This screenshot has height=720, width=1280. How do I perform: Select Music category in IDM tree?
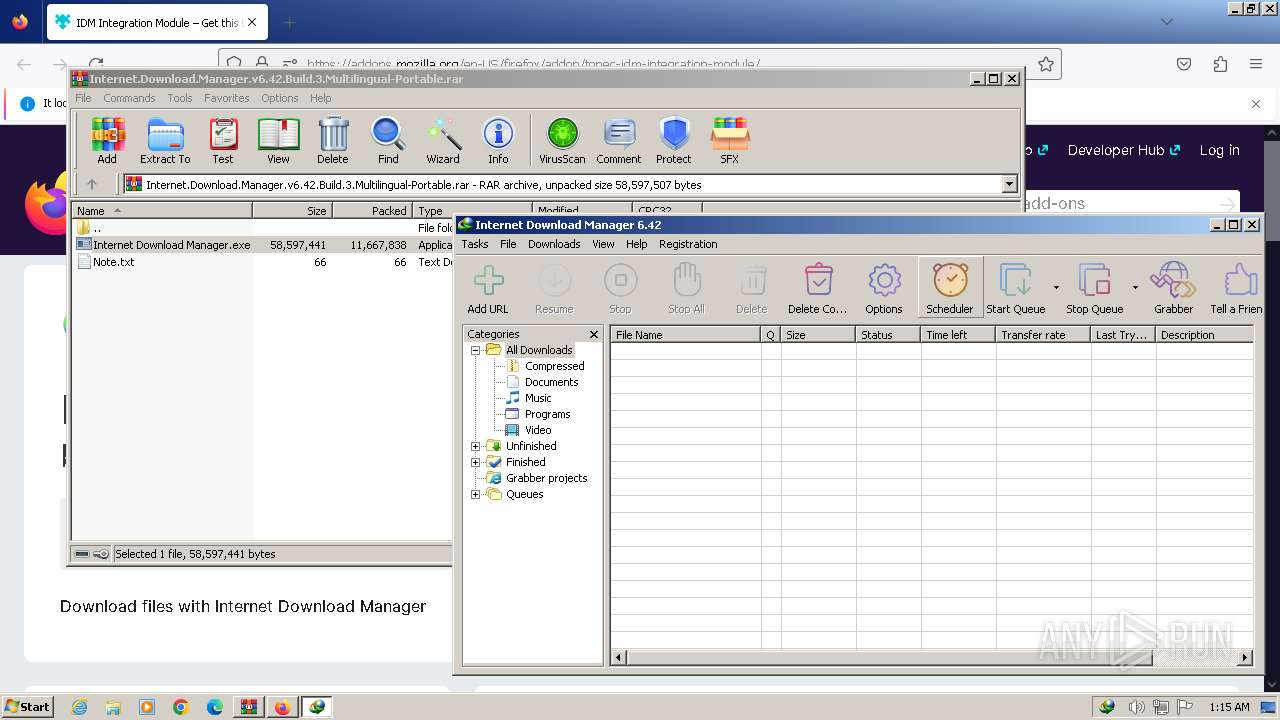point(538,398)
